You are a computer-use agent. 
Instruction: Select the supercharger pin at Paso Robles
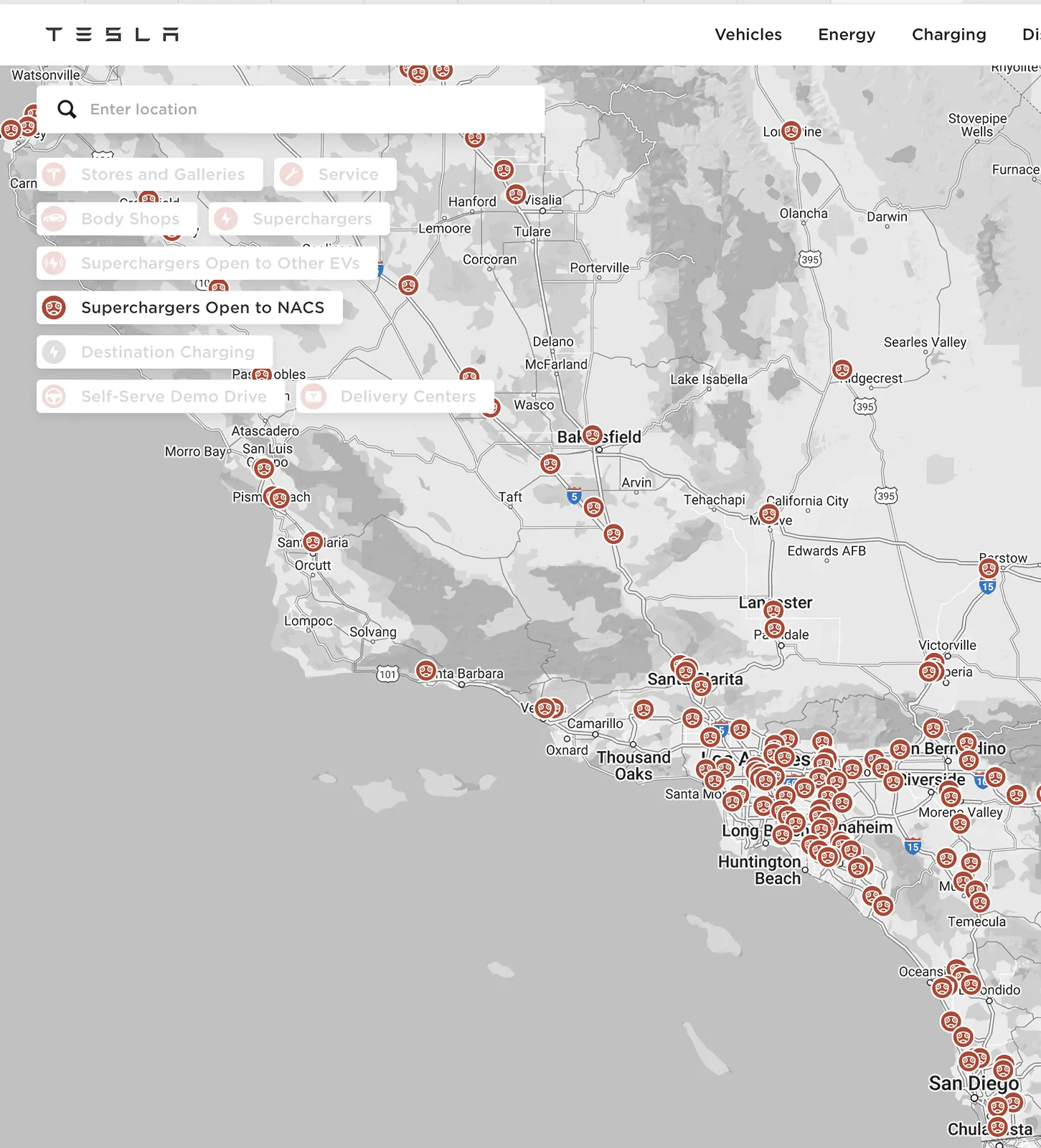click(x=262, y=374)
